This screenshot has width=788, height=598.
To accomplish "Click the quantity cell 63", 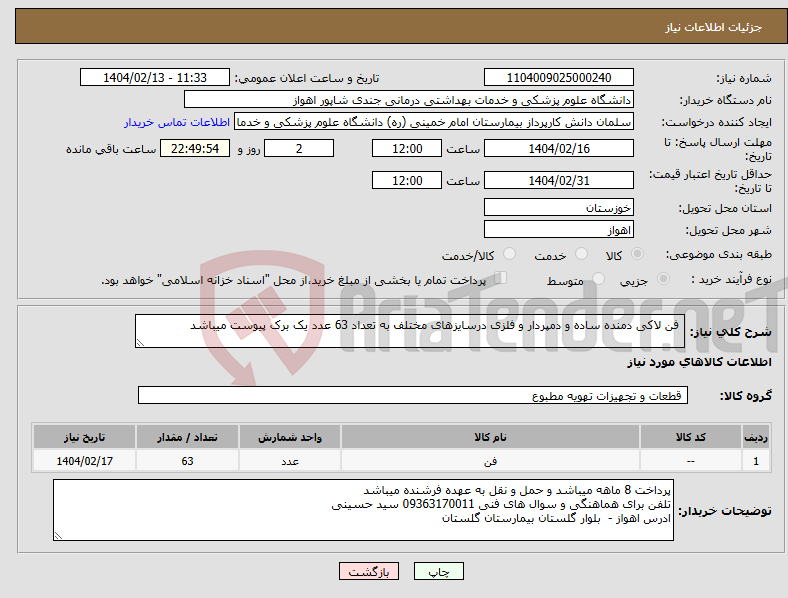I will tap(187, 461).
